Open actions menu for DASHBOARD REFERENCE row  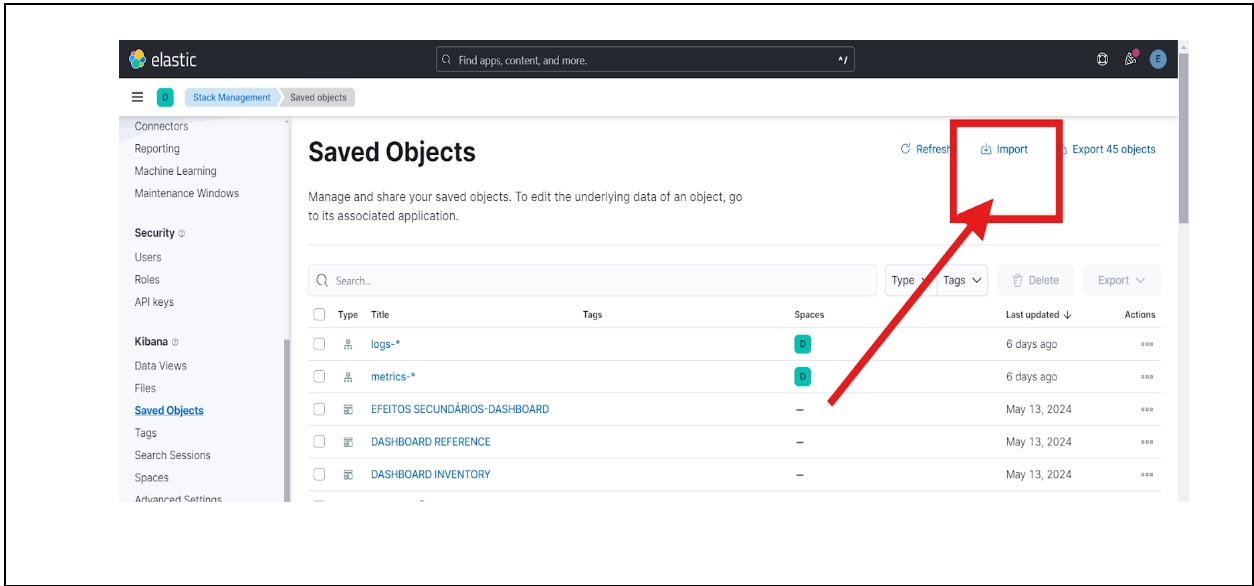(1146, 442)
